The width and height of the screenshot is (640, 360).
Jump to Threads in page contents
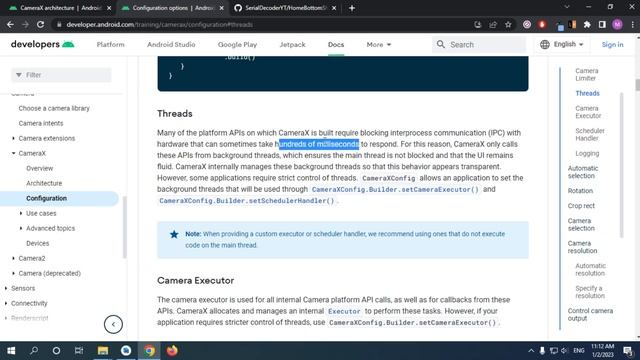click(587, 93)
